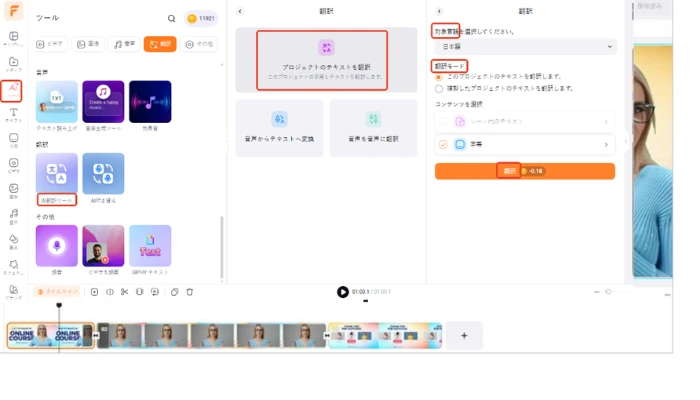The height and width of the screenshot is (400, 700).
Task: Open the 日本語 target language dropdown
Action: (x=526, y=46)
